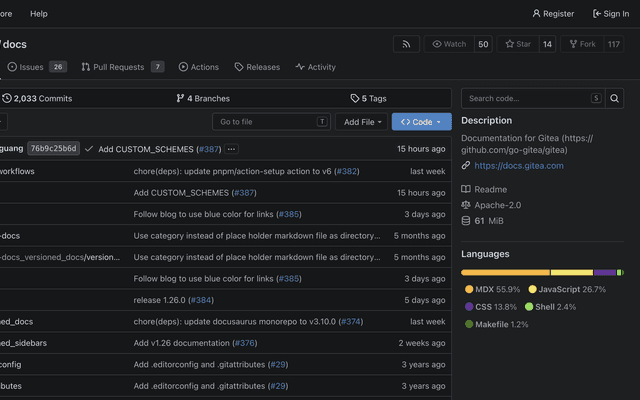
Task: Open the docs repository title
Action: pyautogui.click(x=14, y=44)
